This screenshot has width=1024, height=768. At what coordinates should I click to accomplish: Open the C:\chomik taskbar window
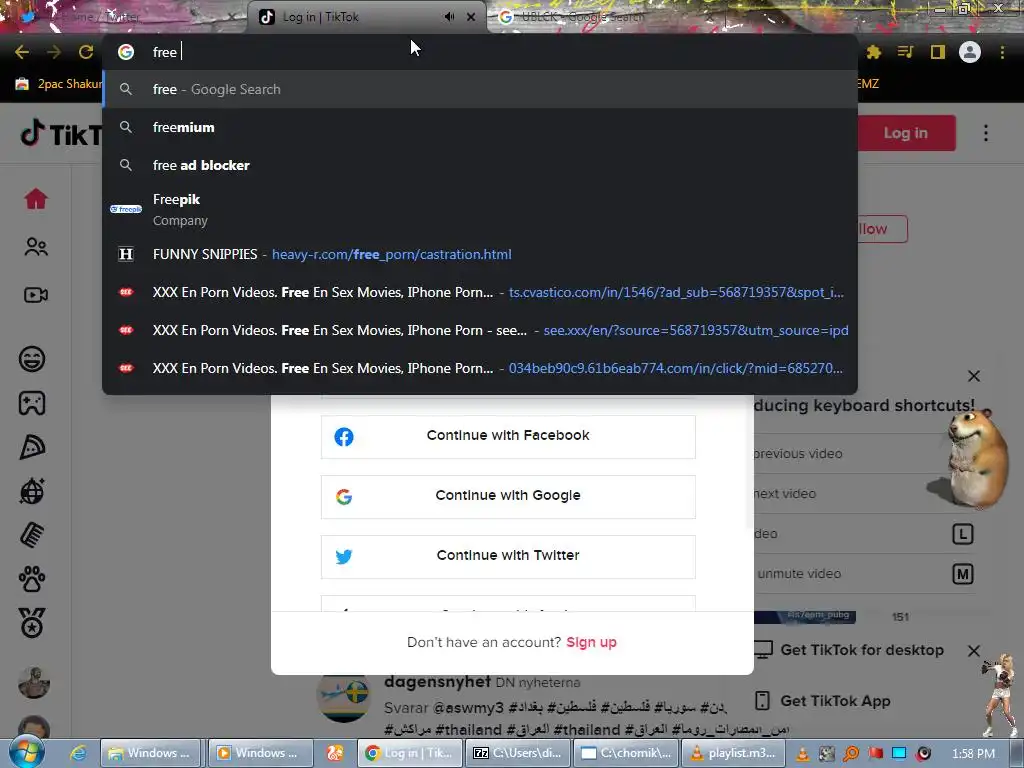click(x=627, y=753)
